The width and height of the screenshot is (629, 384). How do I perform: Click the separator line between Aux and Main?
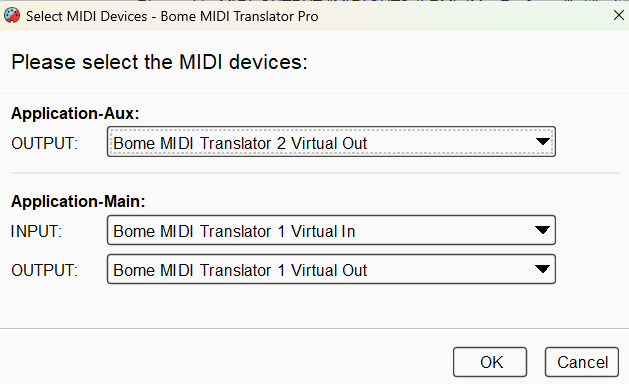[x=314, y=173]
